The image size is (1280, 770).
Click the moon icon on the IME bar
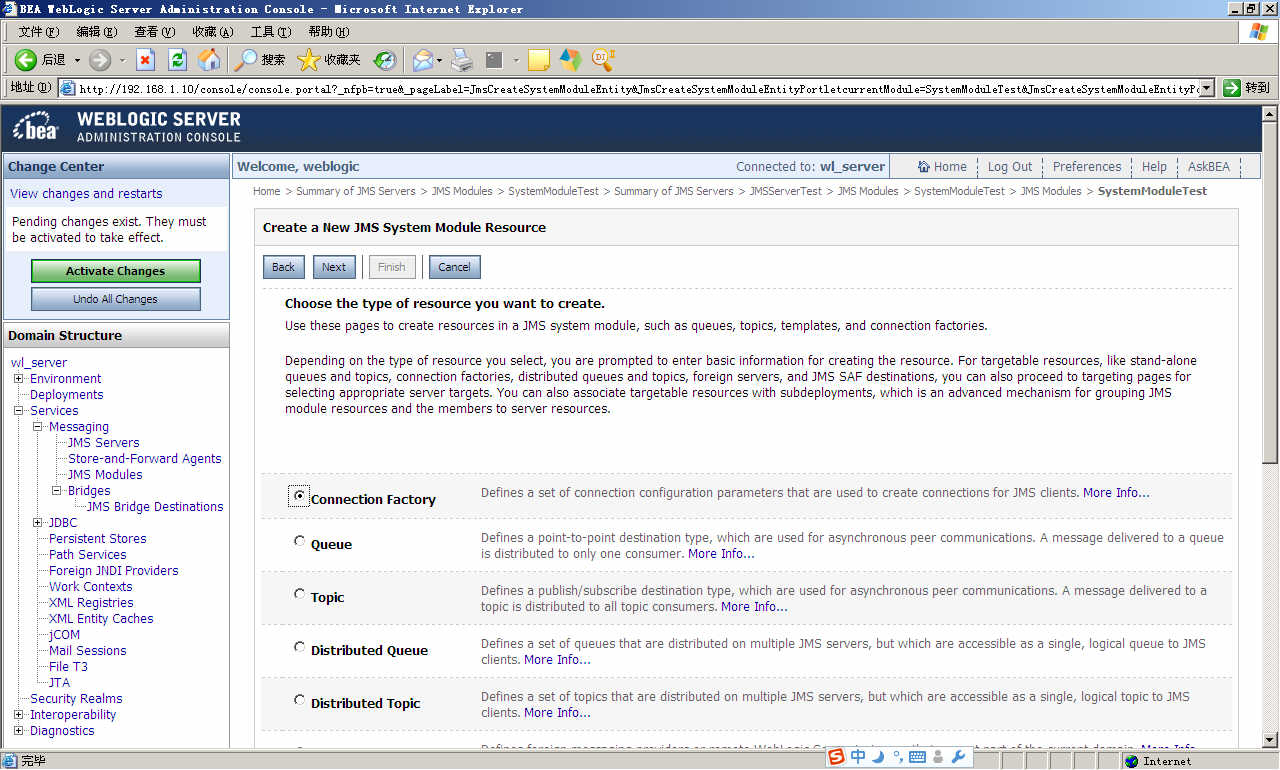878,757
